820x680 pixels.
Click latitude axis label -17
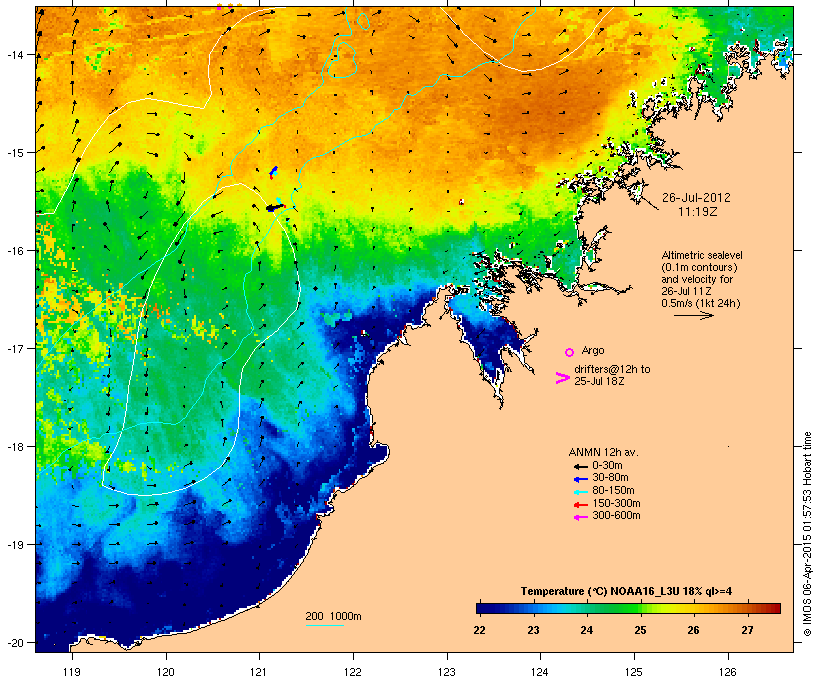[x=14, y=348]
